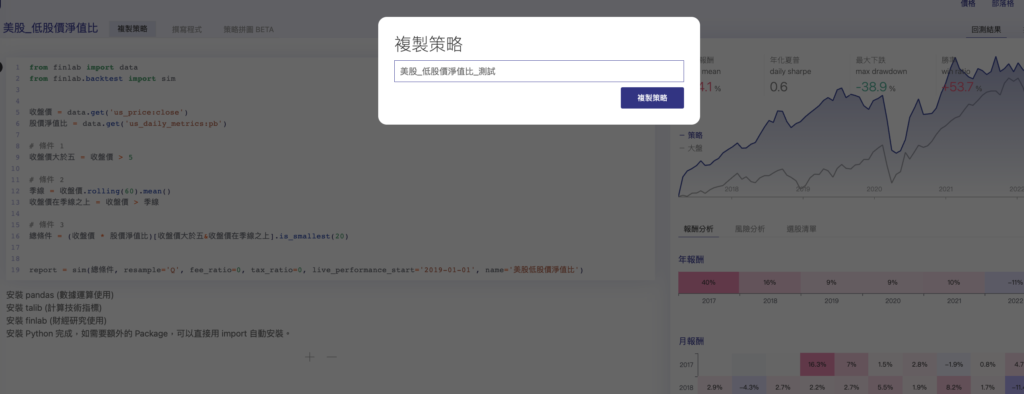Select the 複製策略 tab beside the strategy title
The height and width of the screenshot is (394, 1024).
coord(133,29)
